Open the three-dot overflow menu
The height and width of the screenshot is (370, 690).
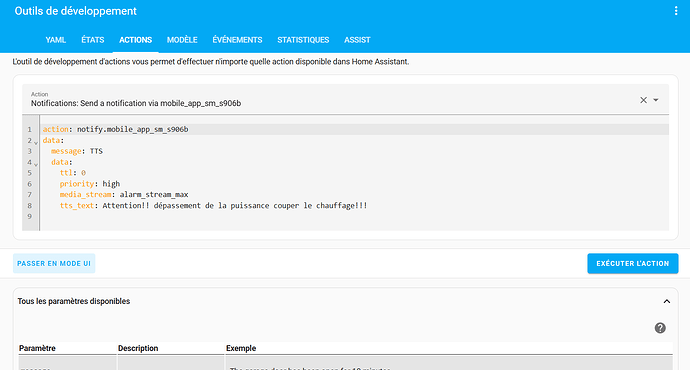tap(676, 11)
